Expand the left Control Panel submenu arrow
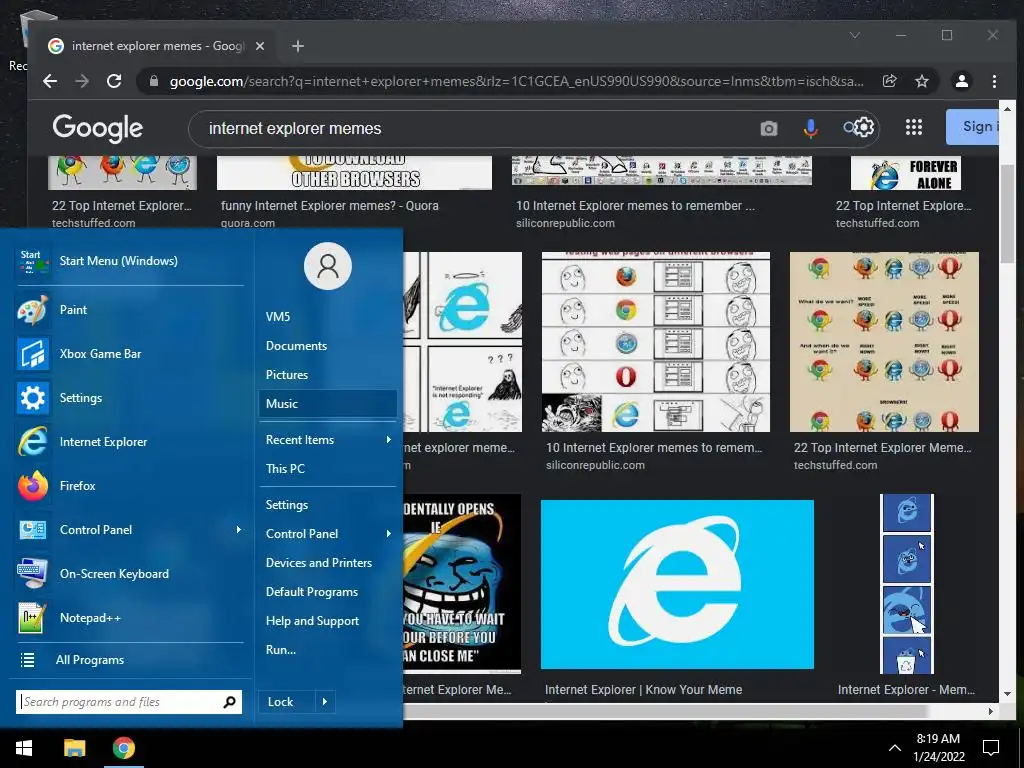 (238, 530)
